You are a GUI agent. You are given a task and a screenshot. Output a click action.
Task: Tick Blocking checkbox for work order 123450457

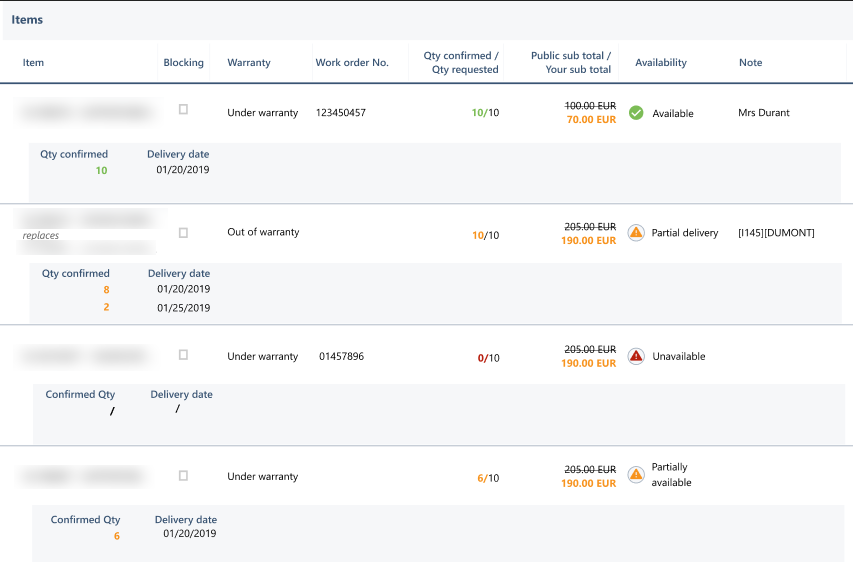pyautogui.click(x=183, y=109)
